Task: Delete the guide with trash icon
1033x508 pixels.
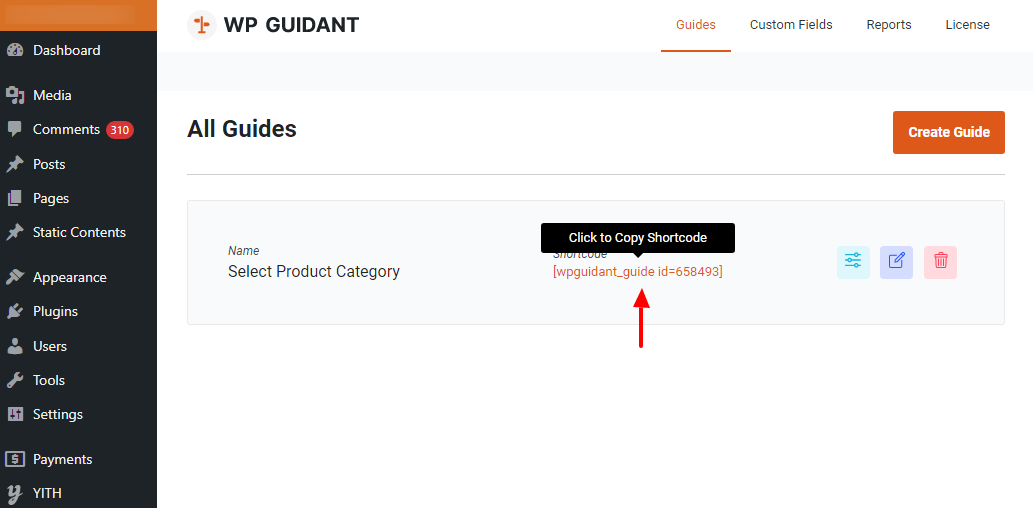Action: click(940, 262)
